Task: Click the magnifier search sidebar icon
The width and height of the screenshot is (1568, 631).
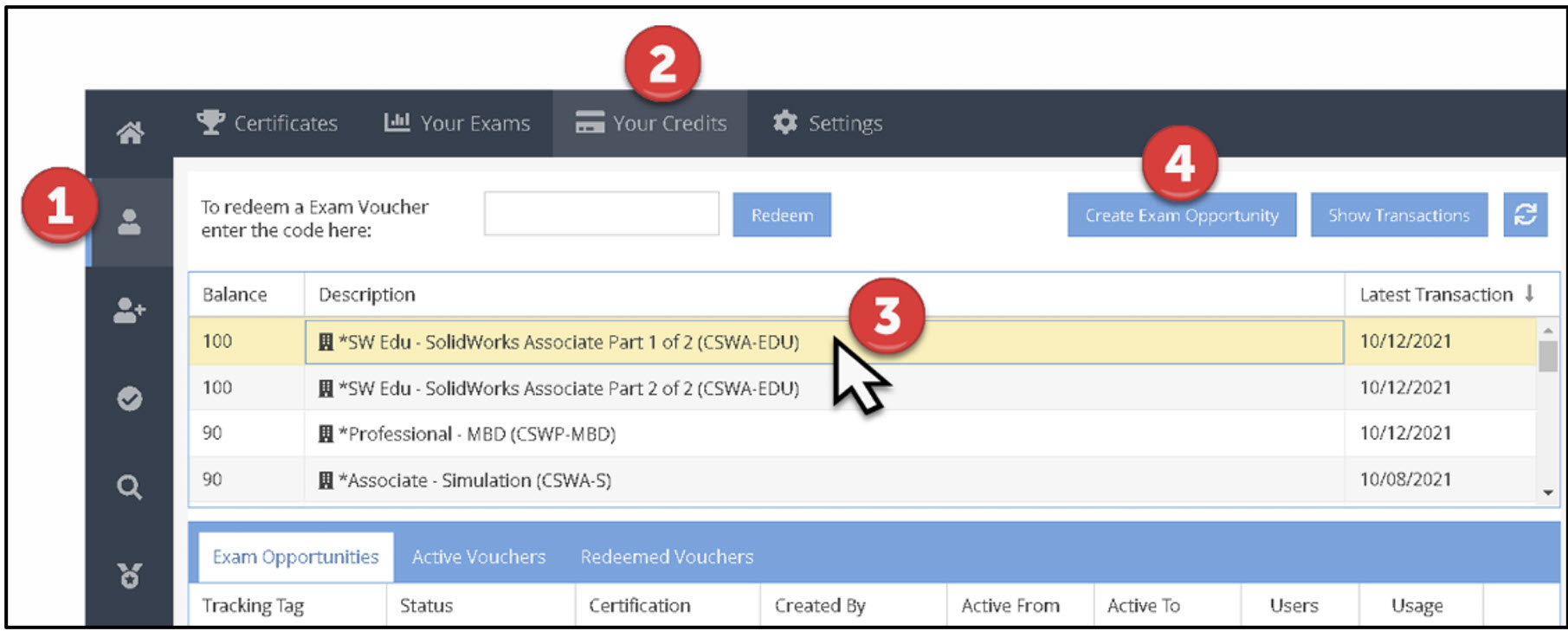Action: click(x=130, y=487)
